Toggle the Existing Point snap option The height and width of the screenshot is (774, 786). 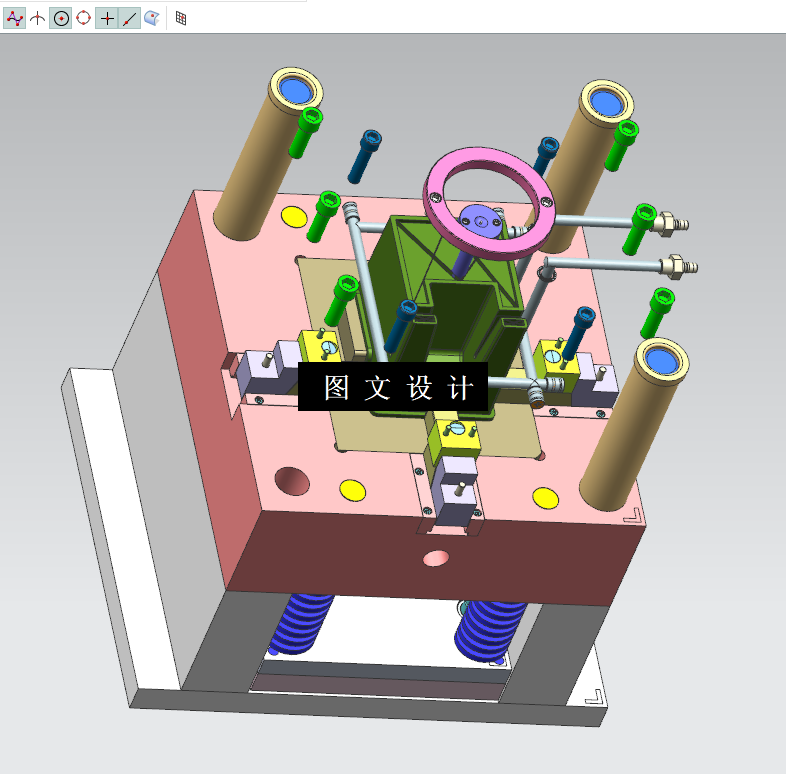(x=107, y=19)
